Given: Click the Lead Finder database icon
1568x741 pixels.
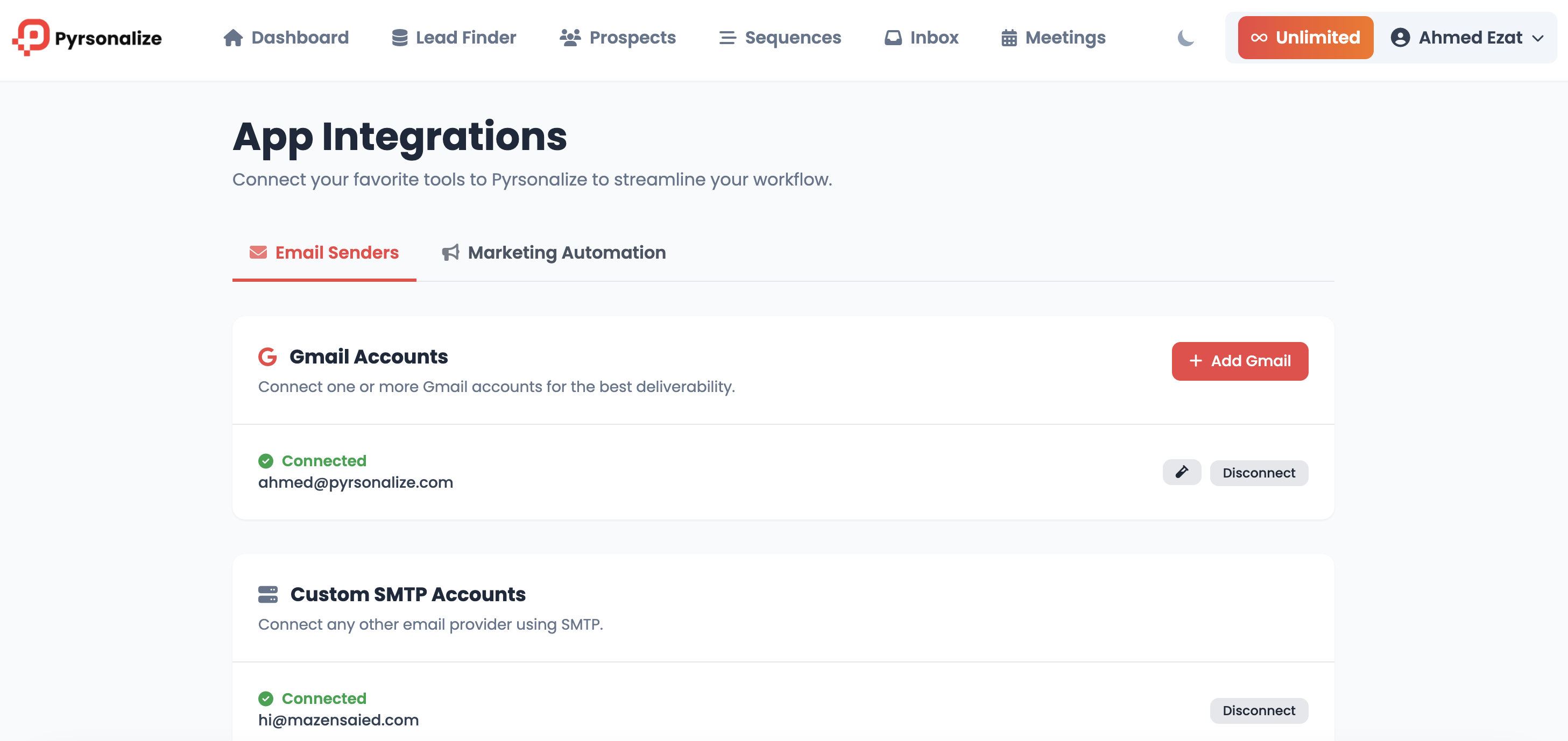Looking at the screenshot, I should tap(399, 38).
